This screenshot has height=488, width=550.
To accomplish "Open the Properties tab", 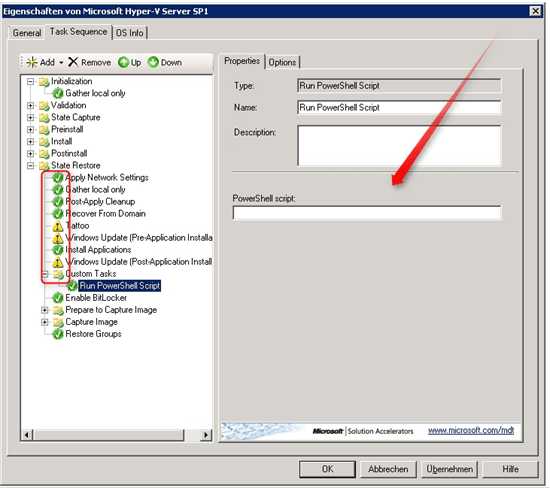I will (x=242, y=61).
